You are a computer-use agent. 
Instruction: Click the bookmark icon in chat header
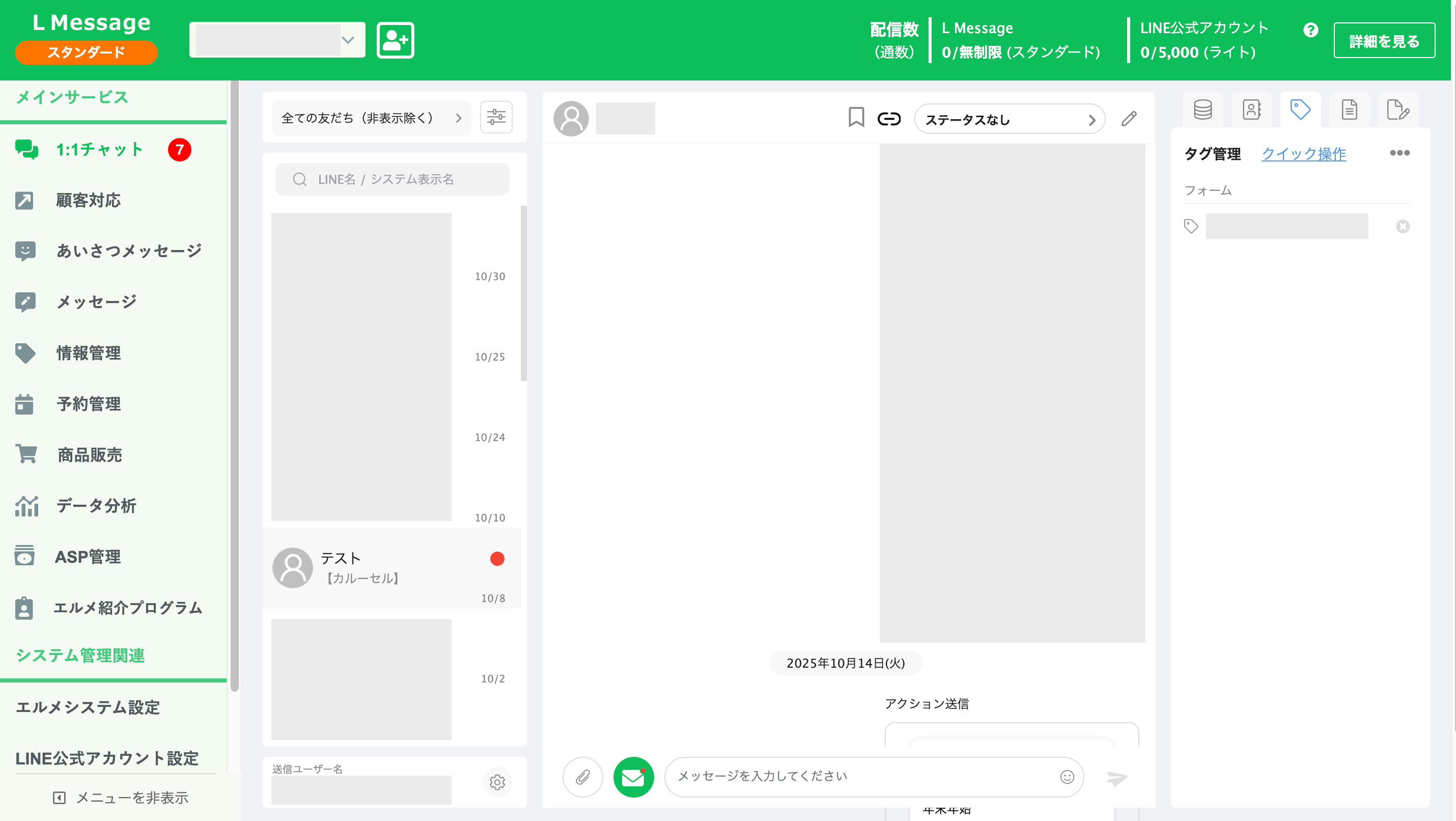tap(856, 118)
